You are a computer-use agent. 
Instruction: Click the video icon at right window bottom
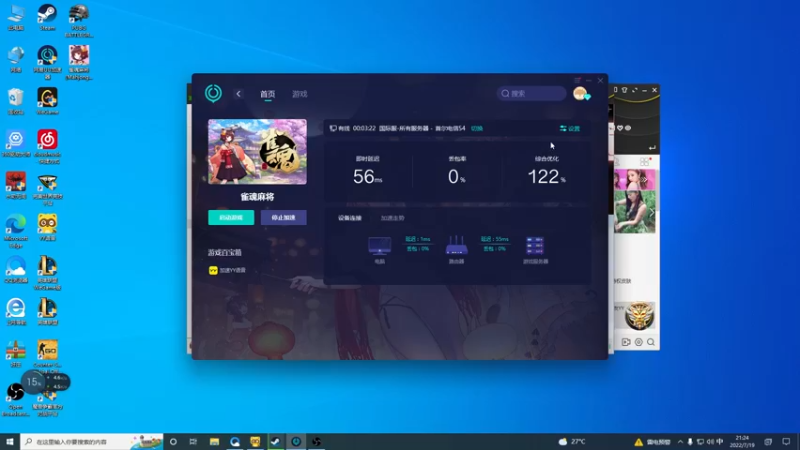click(626, 342)
